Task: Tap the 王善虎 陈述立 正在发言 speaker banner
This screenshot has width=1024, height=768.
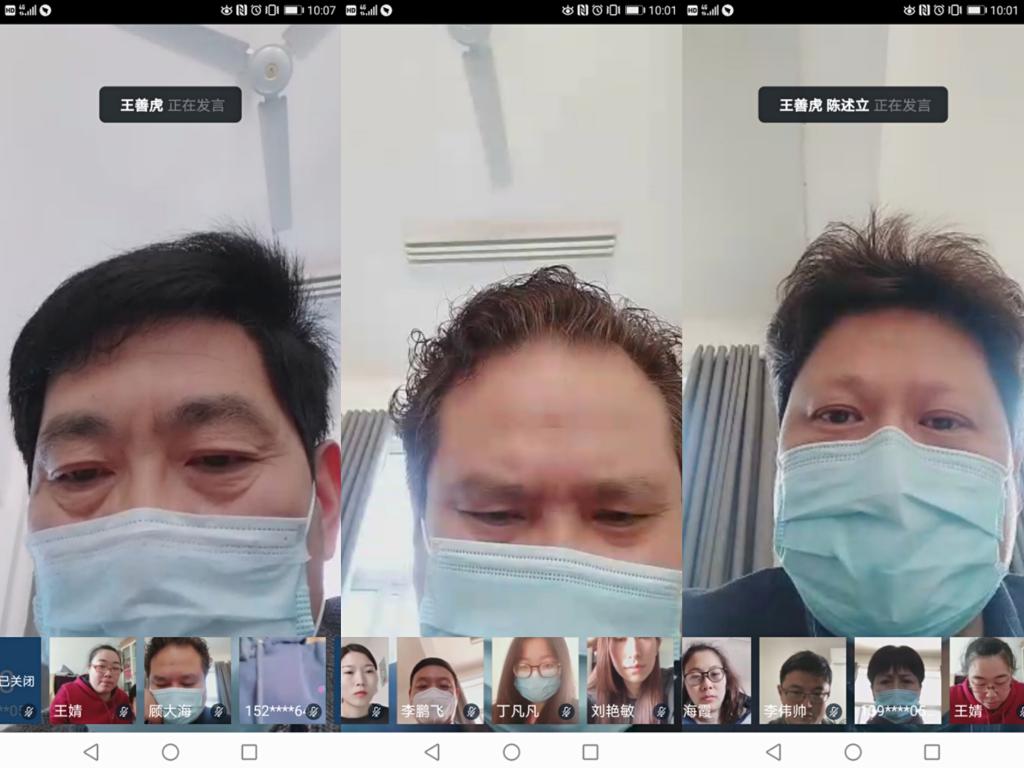Action: [x=852, y=105]
